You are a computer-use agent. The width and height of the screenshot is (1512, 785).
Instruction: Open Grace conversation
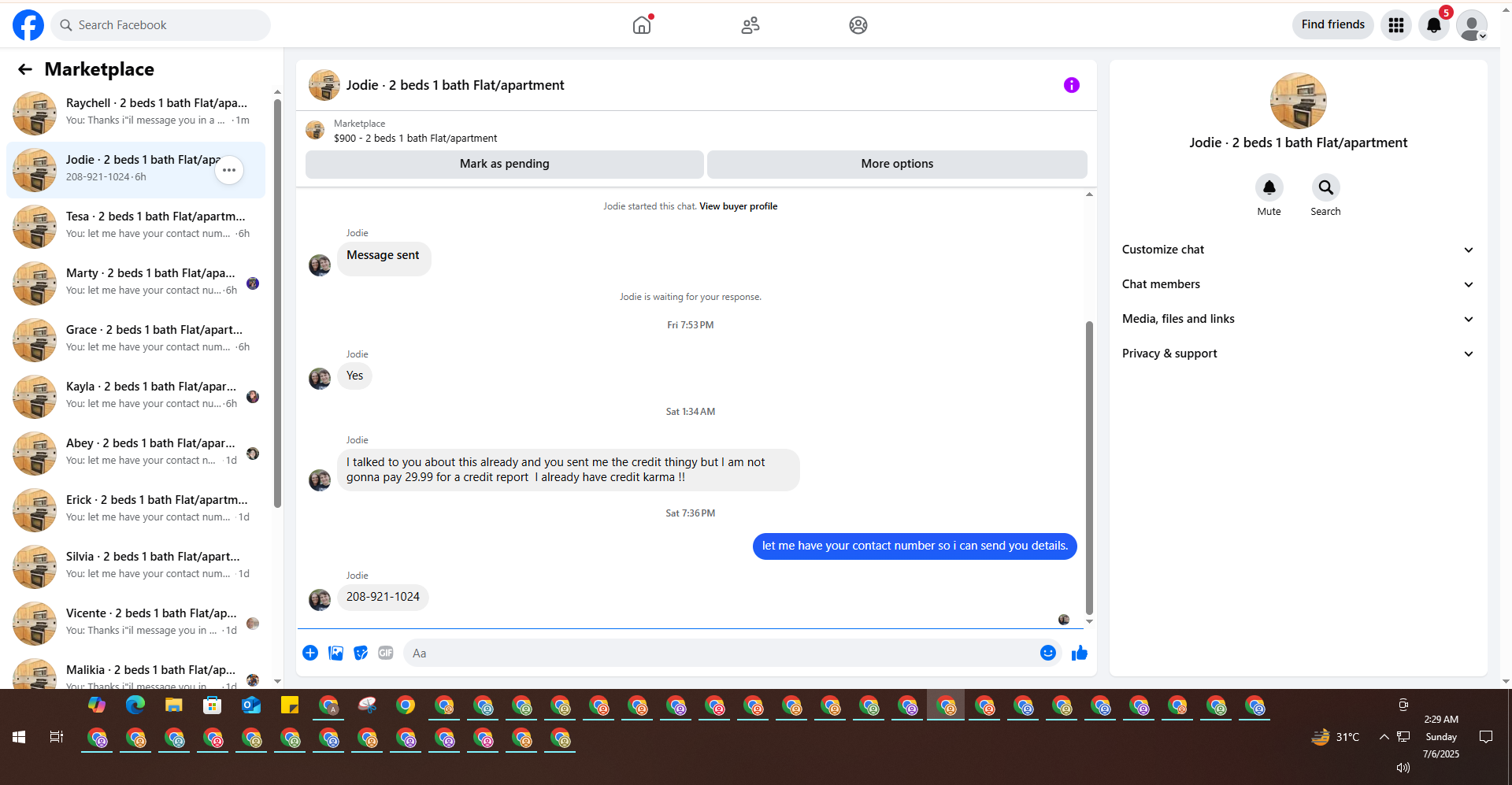pos(135,340)
